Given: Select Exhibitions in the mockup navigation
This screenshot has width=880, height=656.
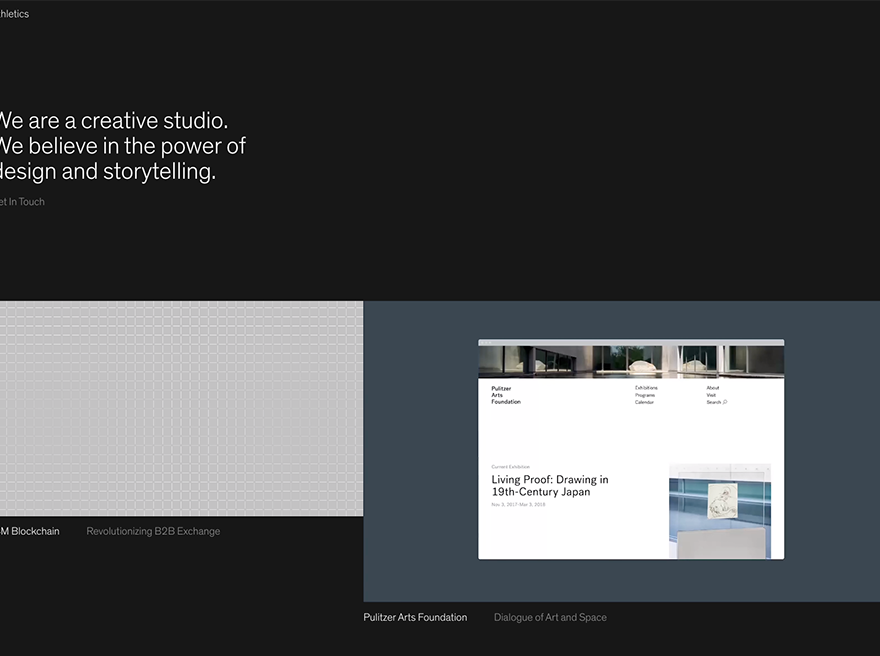Looking at the screenshot, I should [x=646, y=388].
